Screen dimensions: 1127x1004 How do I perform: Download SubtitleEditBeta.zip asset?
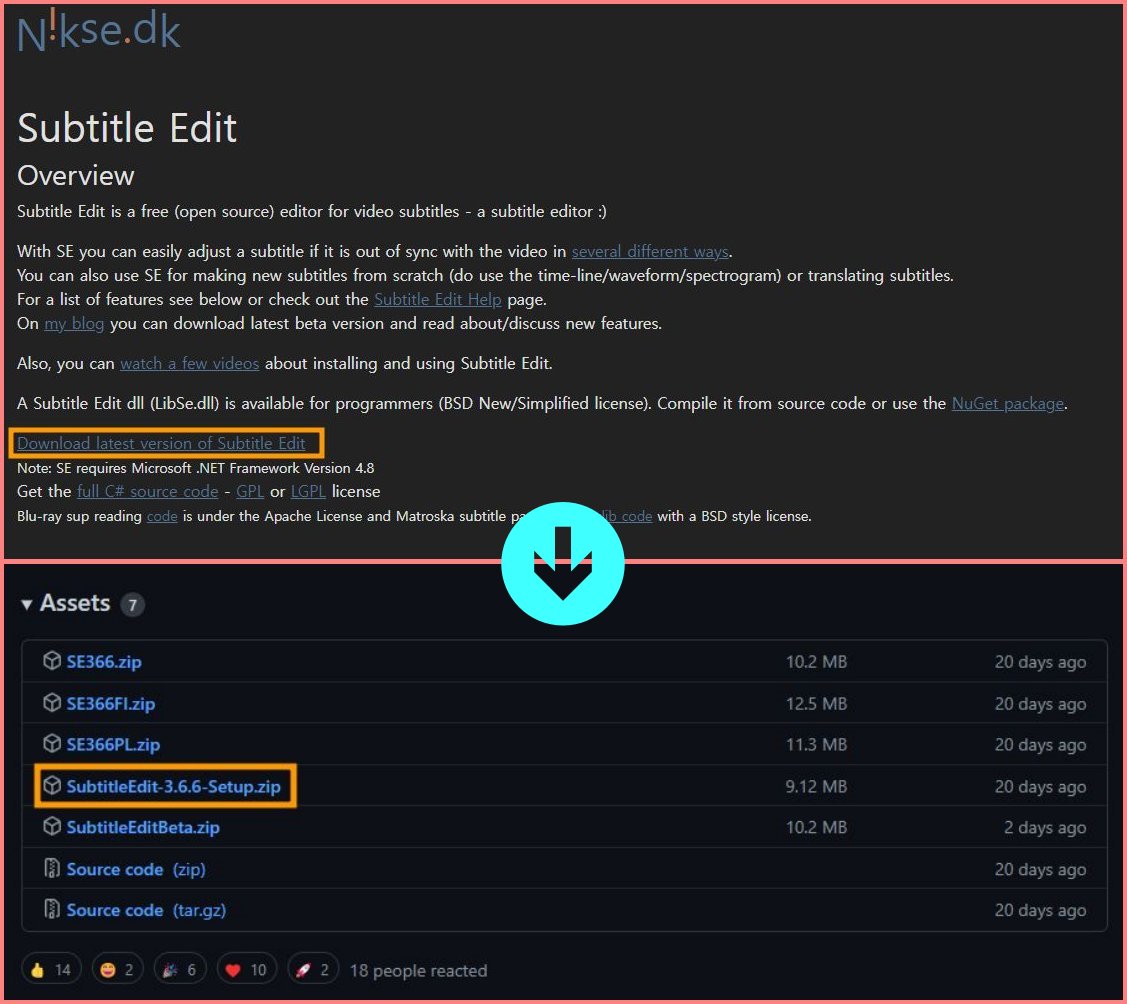click(143, 827)
